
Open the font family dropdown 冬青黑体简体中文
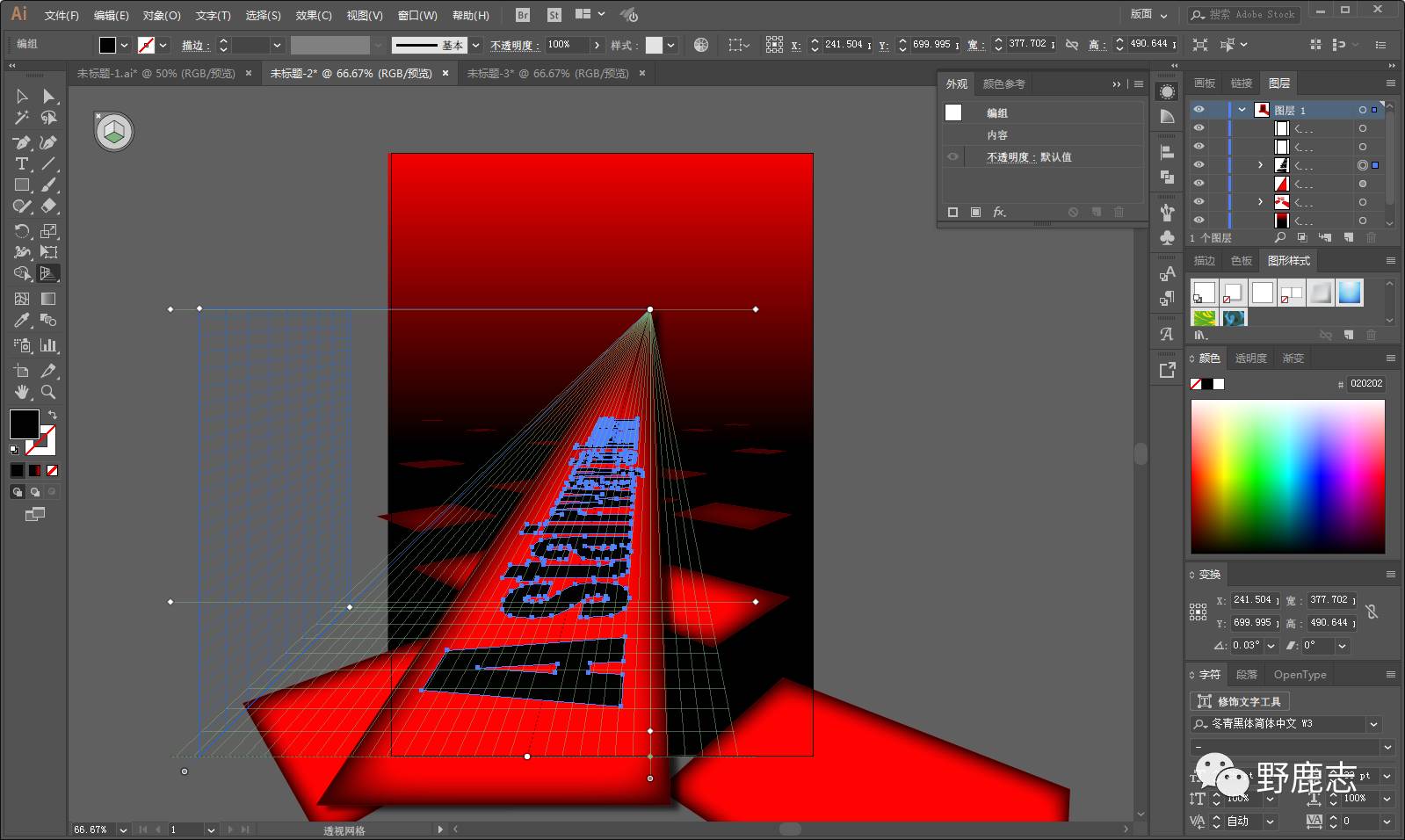(x=1373, y=724)
